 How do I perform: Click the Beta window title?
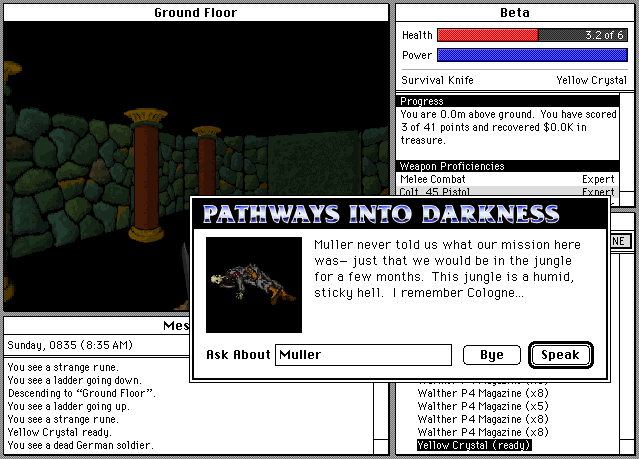515,13
